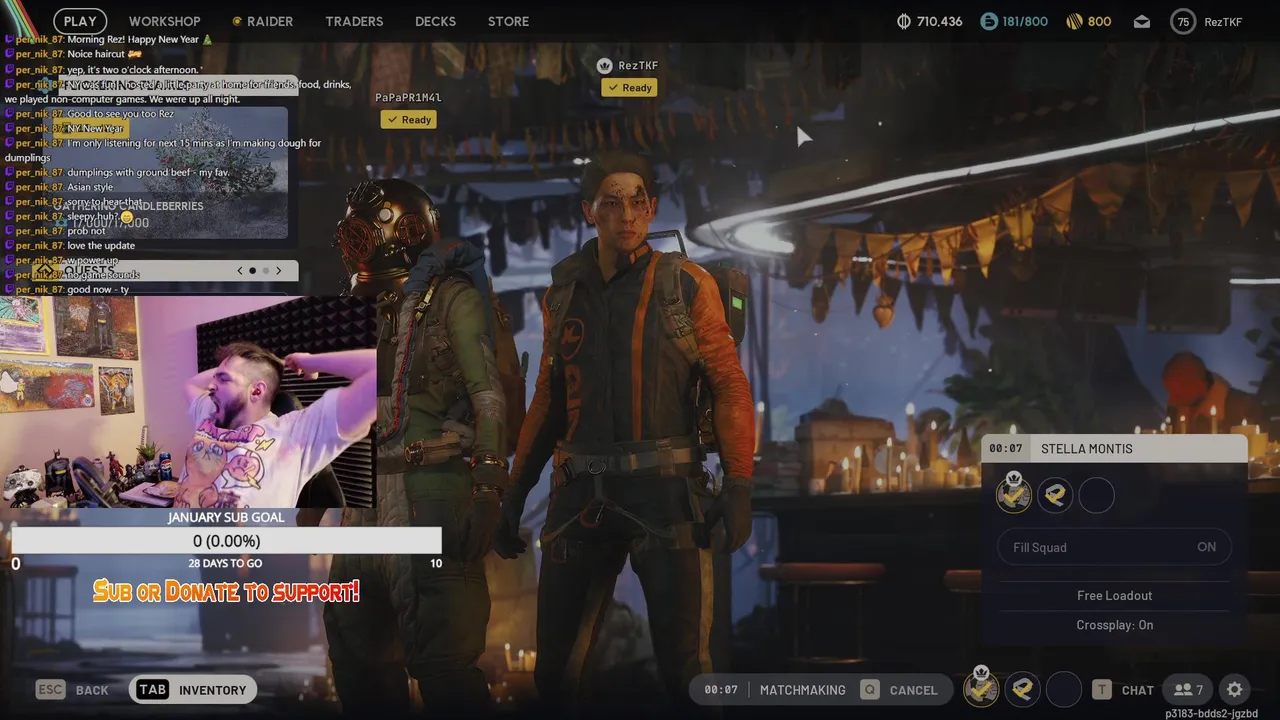Open the CHAT button
1280x720 pixels.
click(1138, 690)
